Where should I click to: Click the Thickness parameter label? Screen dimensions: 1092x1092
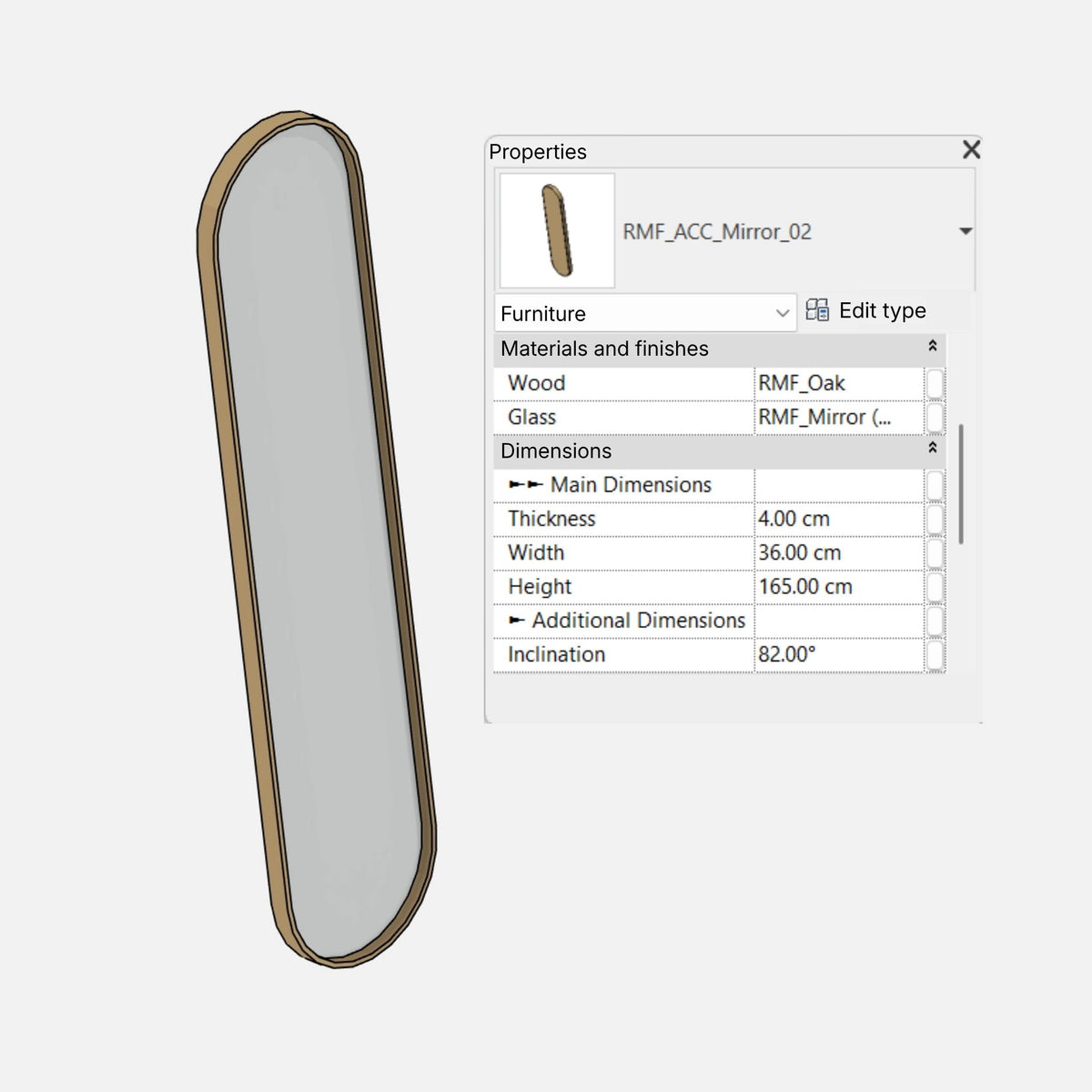[x=551, y=519]
